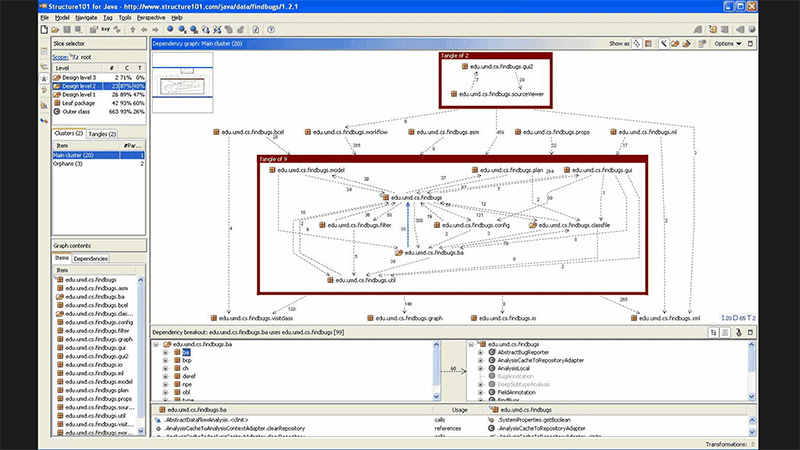Click the orange package icon in graph toolbar
800x450 pixels.
(675, 44)
